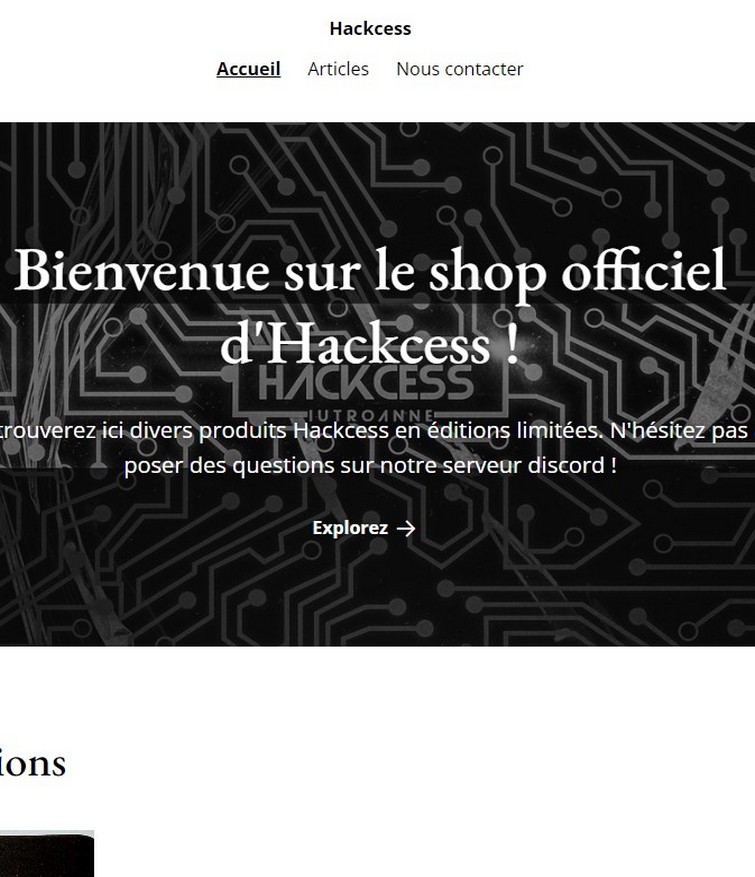
Task: Click the IUTROANNE text under the logo
Action: click(370, 416)
